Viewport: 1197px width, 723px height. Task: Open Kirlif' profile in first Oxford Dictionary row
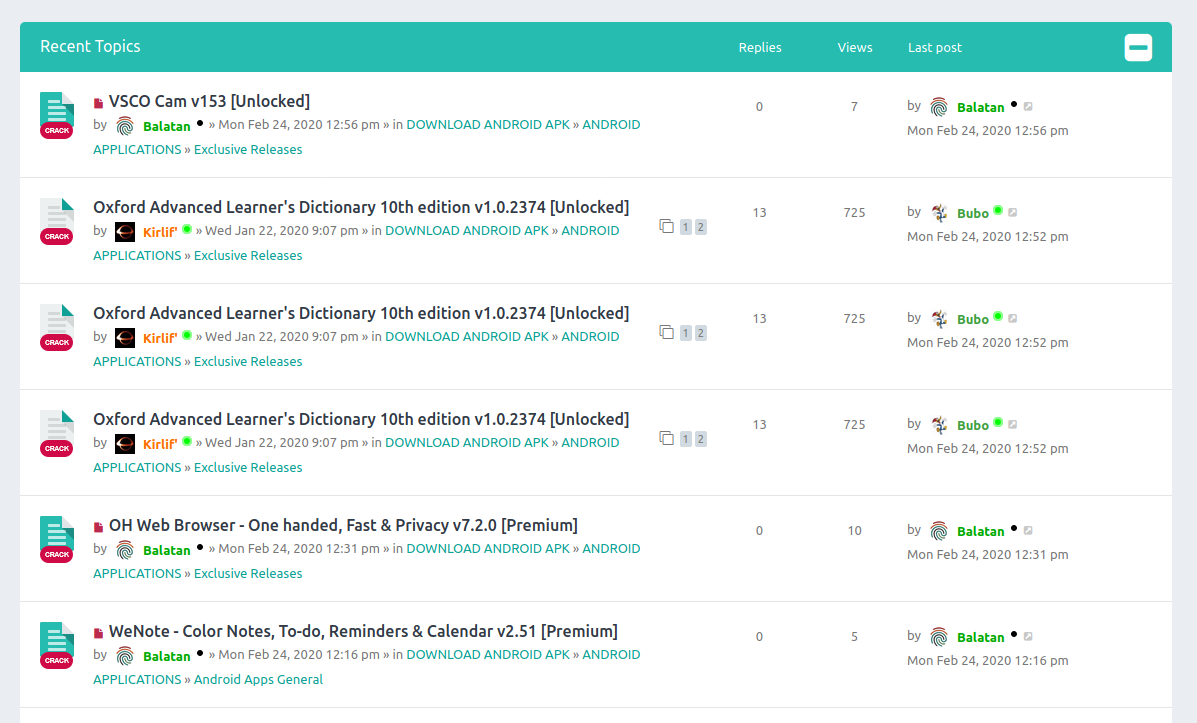160,232
